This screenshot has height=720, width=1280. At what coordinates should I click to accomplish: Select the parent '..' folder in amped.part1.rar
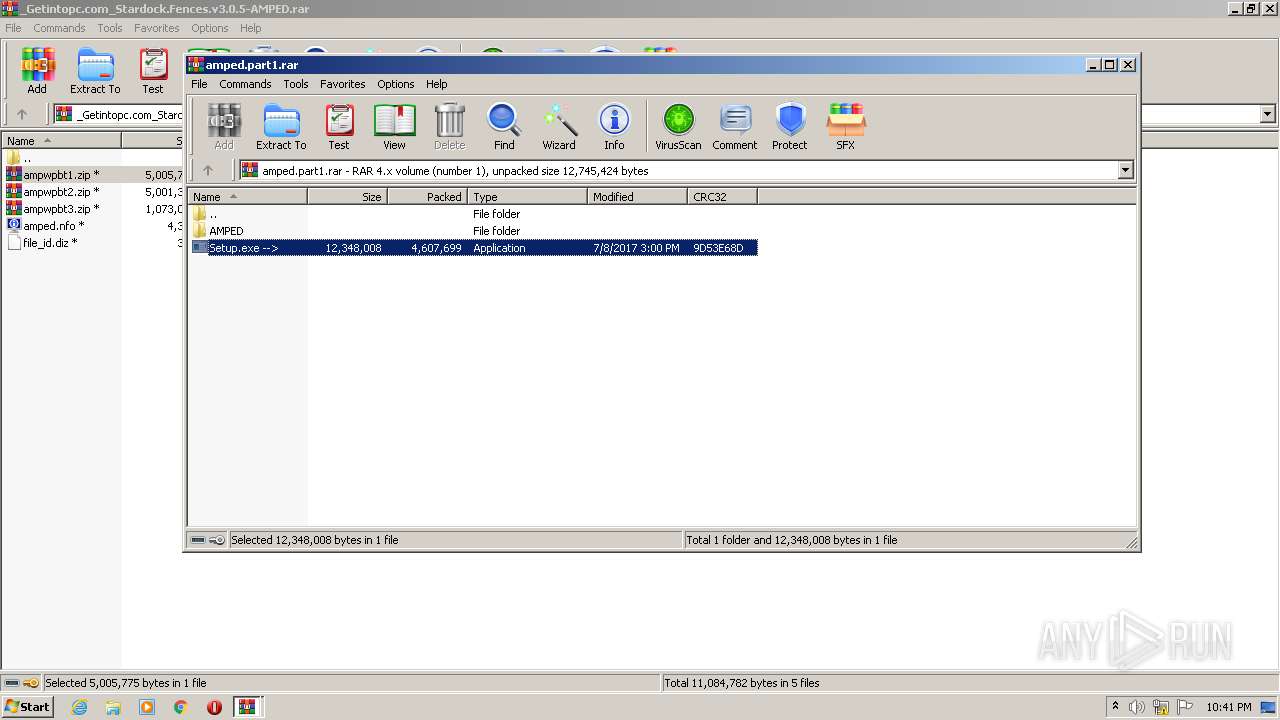click(473, 214)
